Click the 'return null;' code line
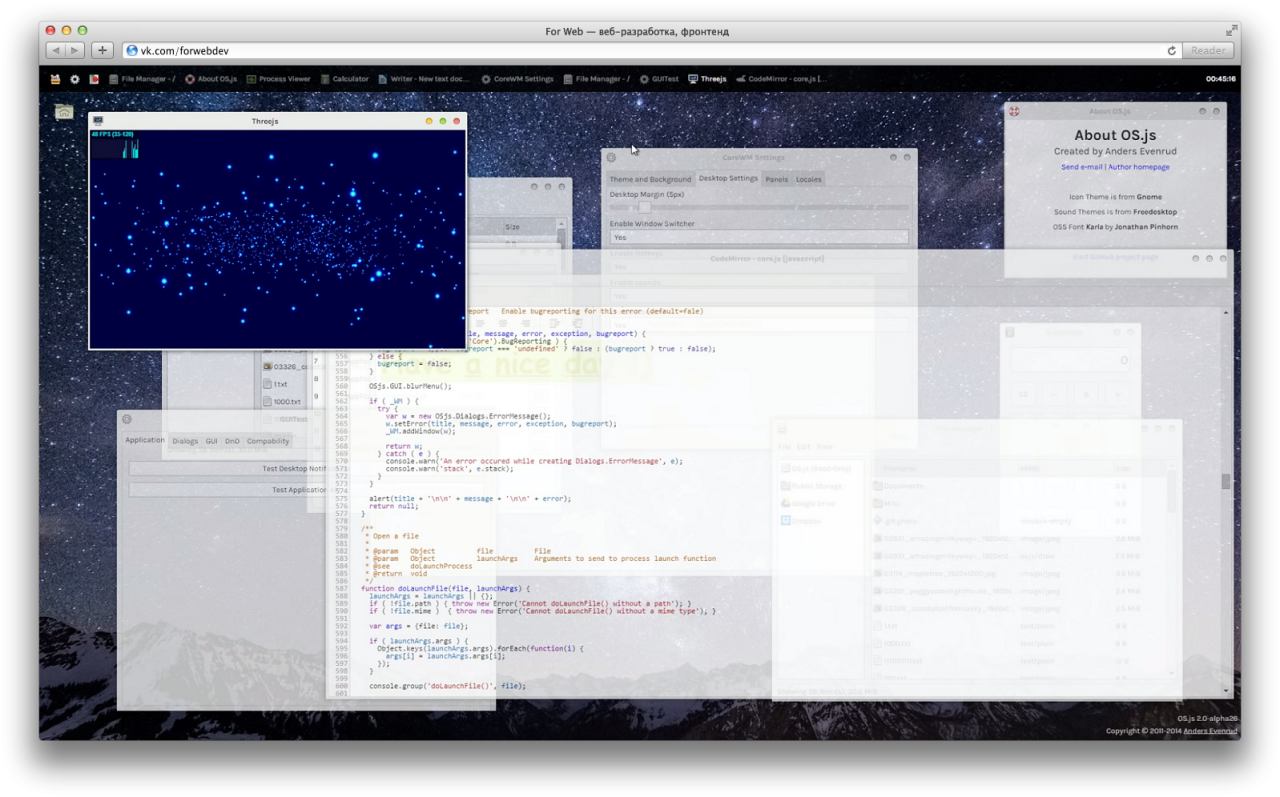1280x797 pixels. coord(395,506)
